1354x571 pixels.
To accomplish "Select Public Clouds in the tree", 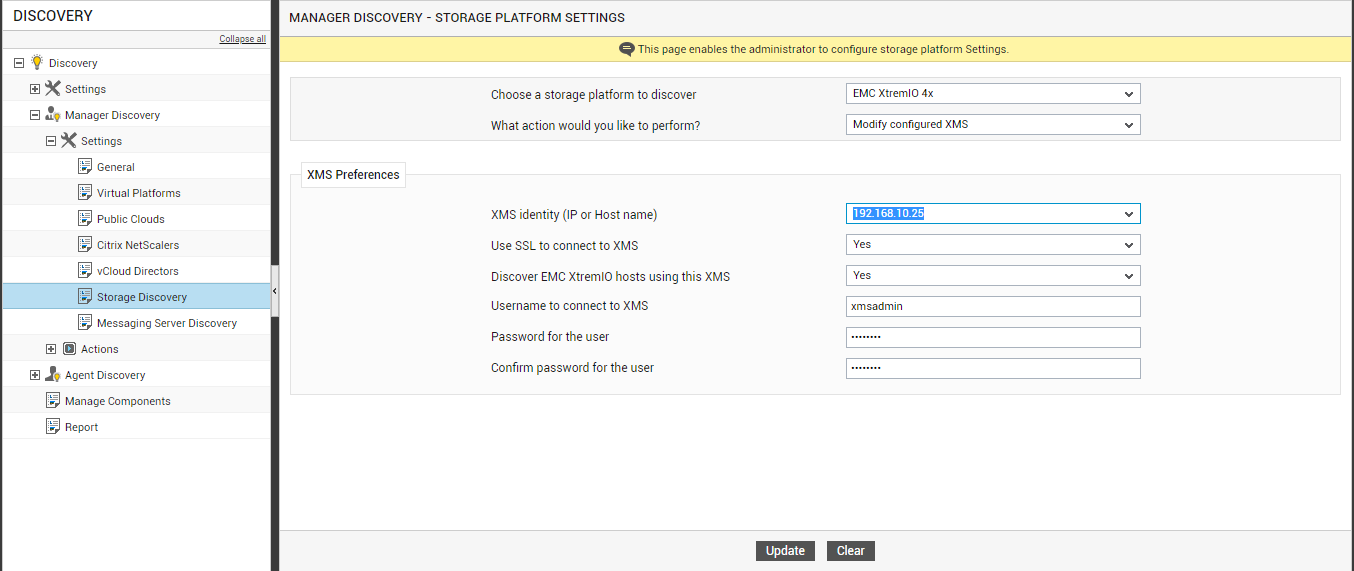I will point(131,219).
